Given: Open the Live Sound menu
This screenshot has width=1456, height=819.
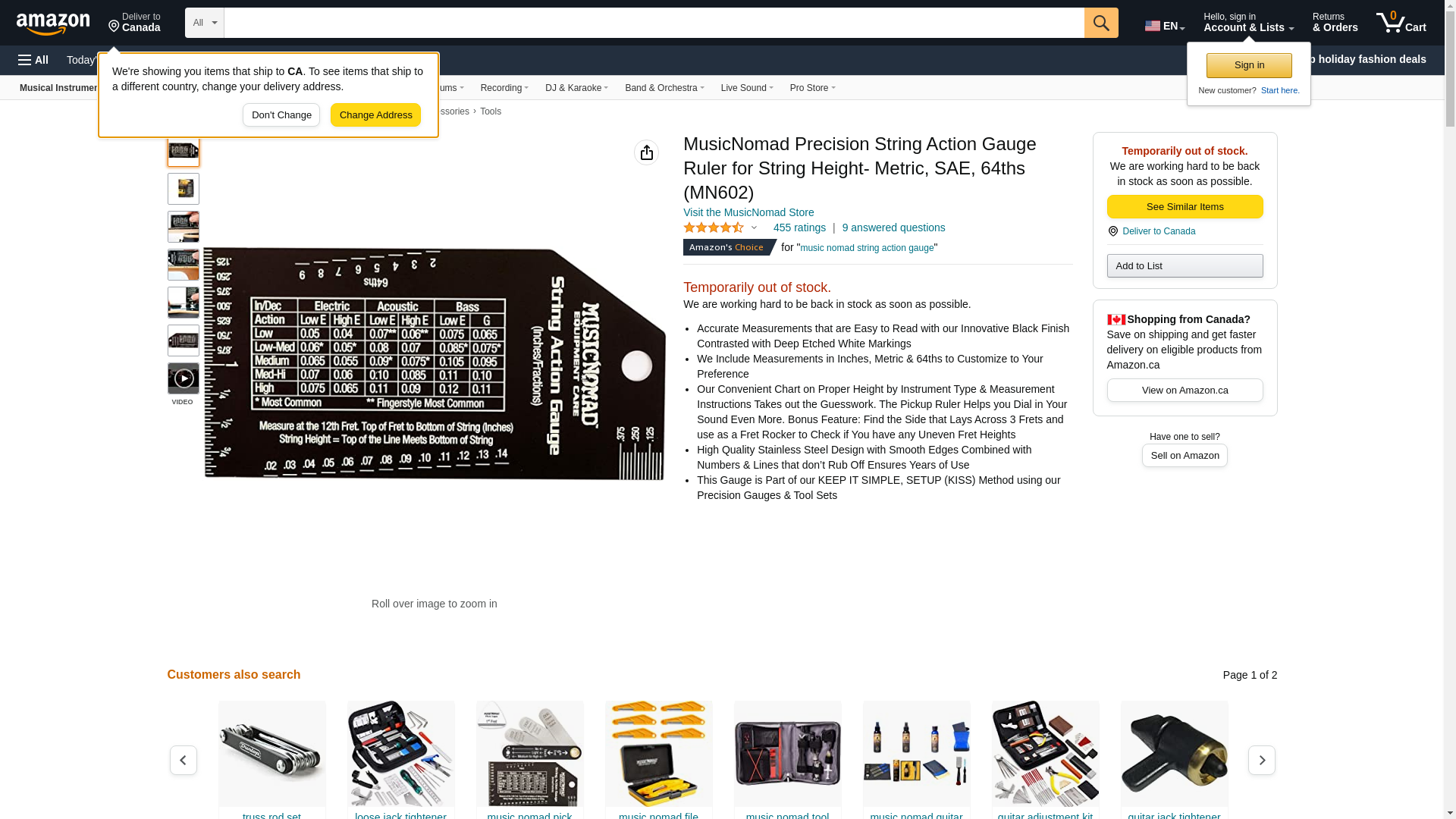Looking at the screenshot, I should 747,88.
